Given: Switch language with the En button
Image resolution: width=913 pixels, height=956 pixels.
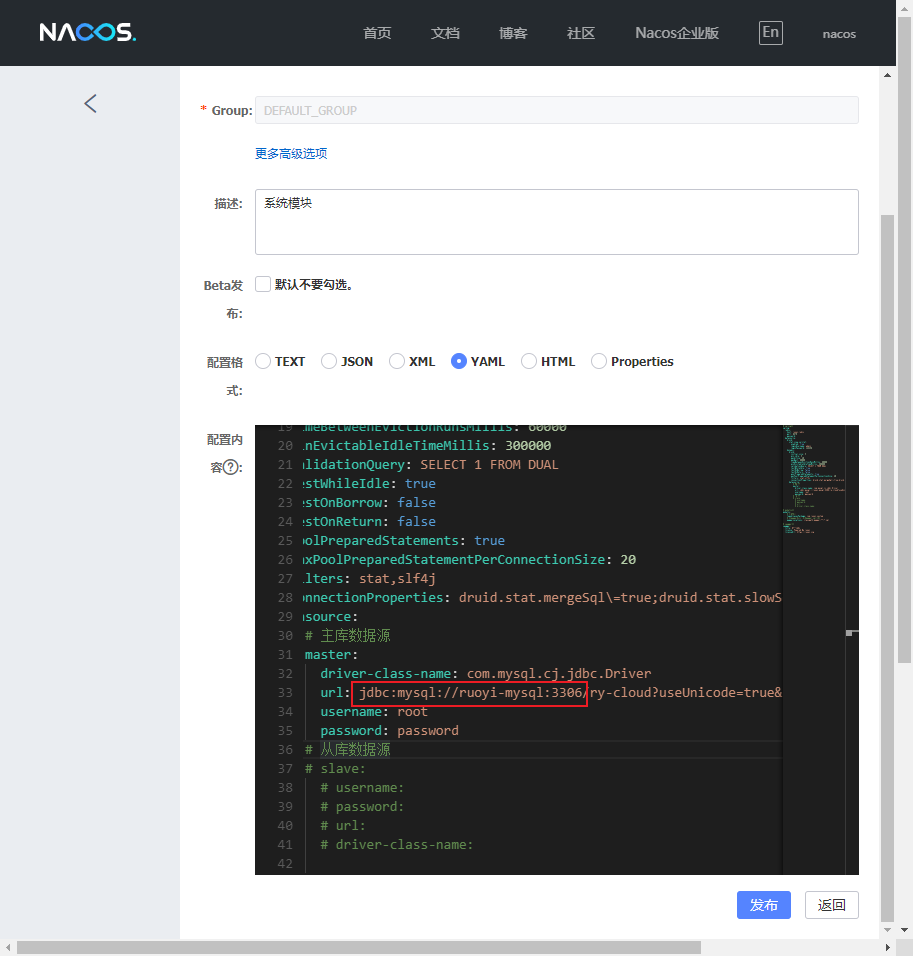Looking at the screenshot, I should [x=770, y=32].
